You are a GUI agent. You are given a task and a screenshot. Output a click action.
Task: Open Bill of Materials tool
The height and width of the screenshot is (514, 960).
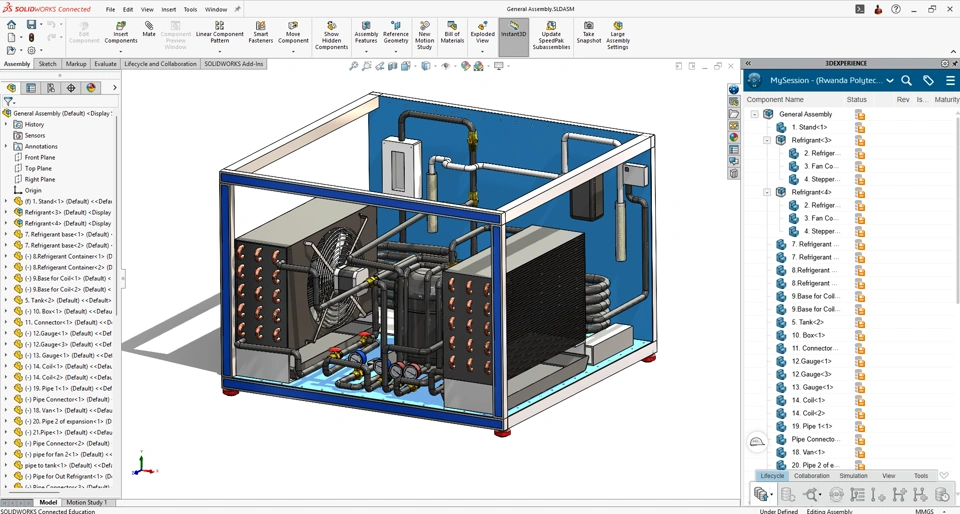452,32
